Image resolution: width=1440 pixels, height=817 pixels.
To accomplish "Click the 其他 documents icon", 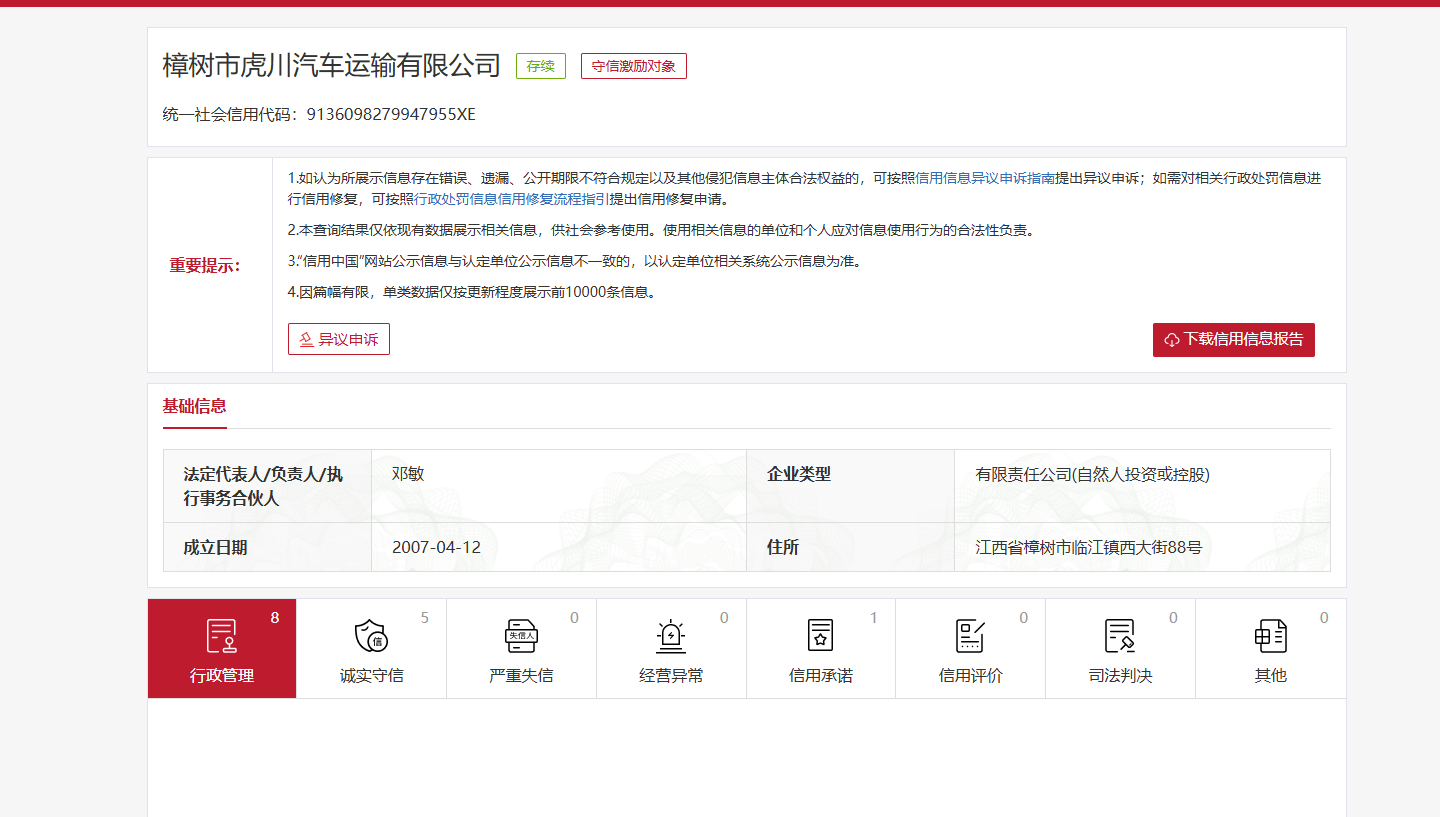I will tap(1270, 636).
